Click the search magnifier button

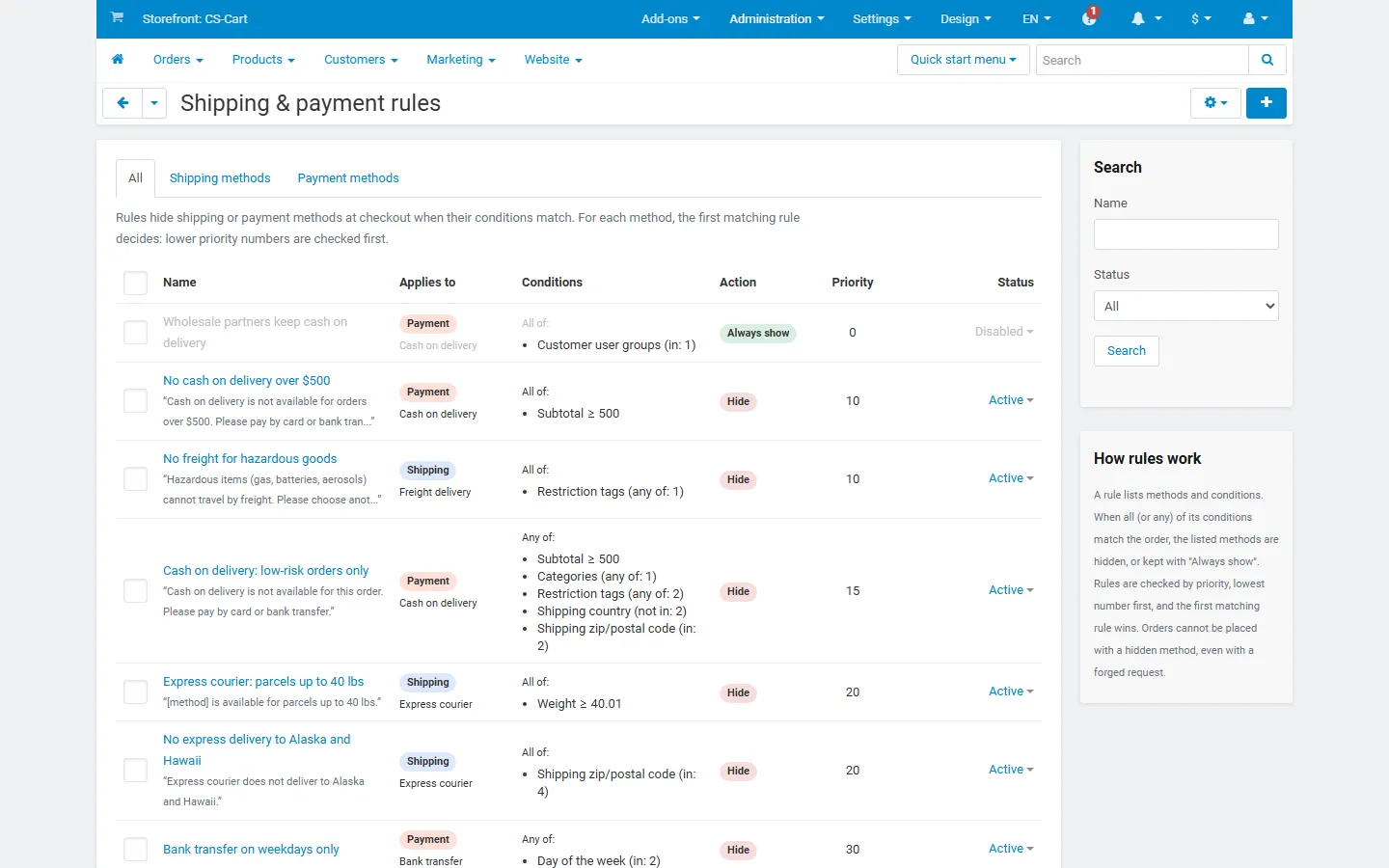1267,60
